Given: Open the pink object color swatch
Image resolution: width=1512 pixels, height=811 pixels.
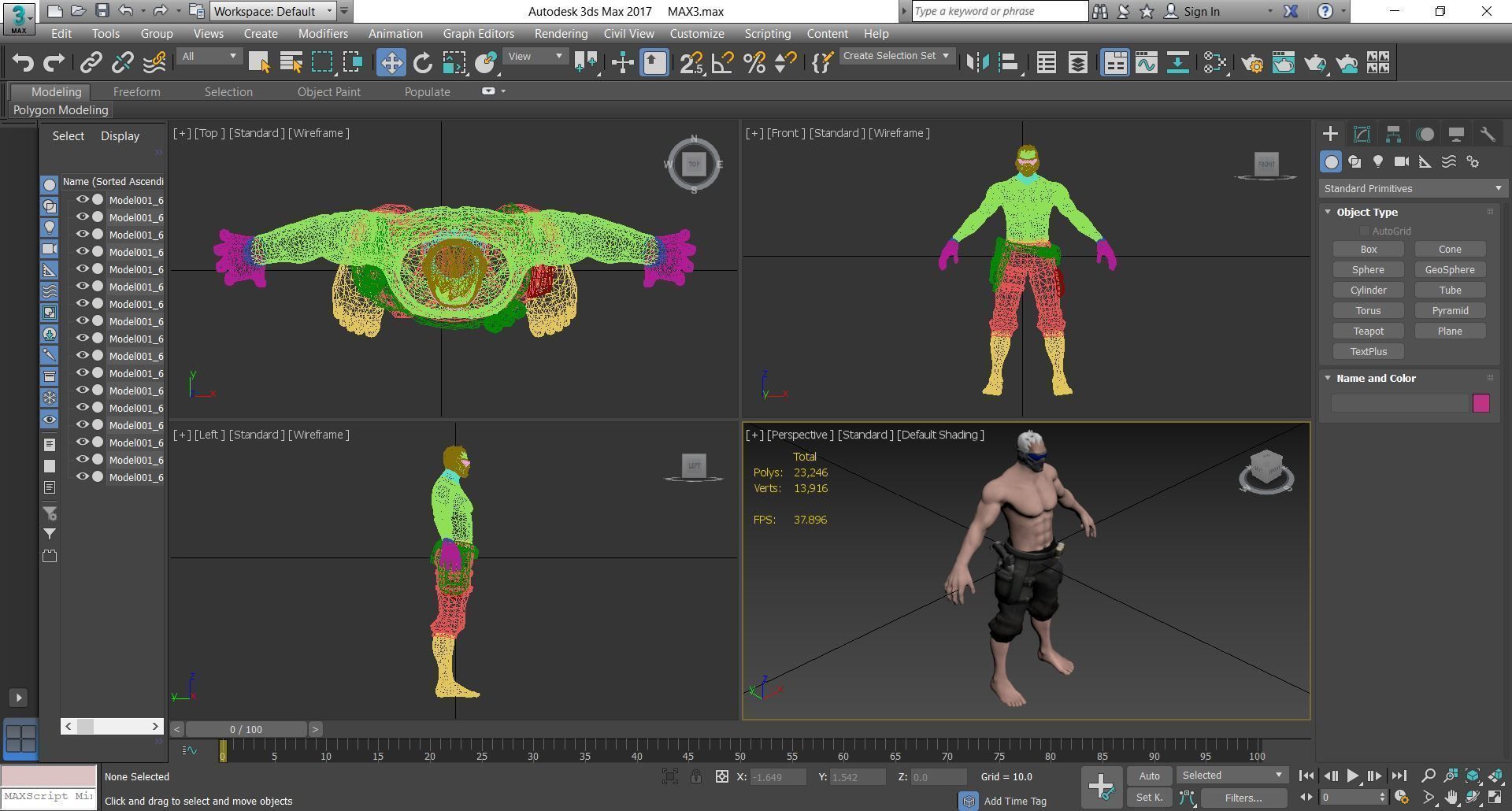Looking at the screenshot, I should coord(1480,403).
